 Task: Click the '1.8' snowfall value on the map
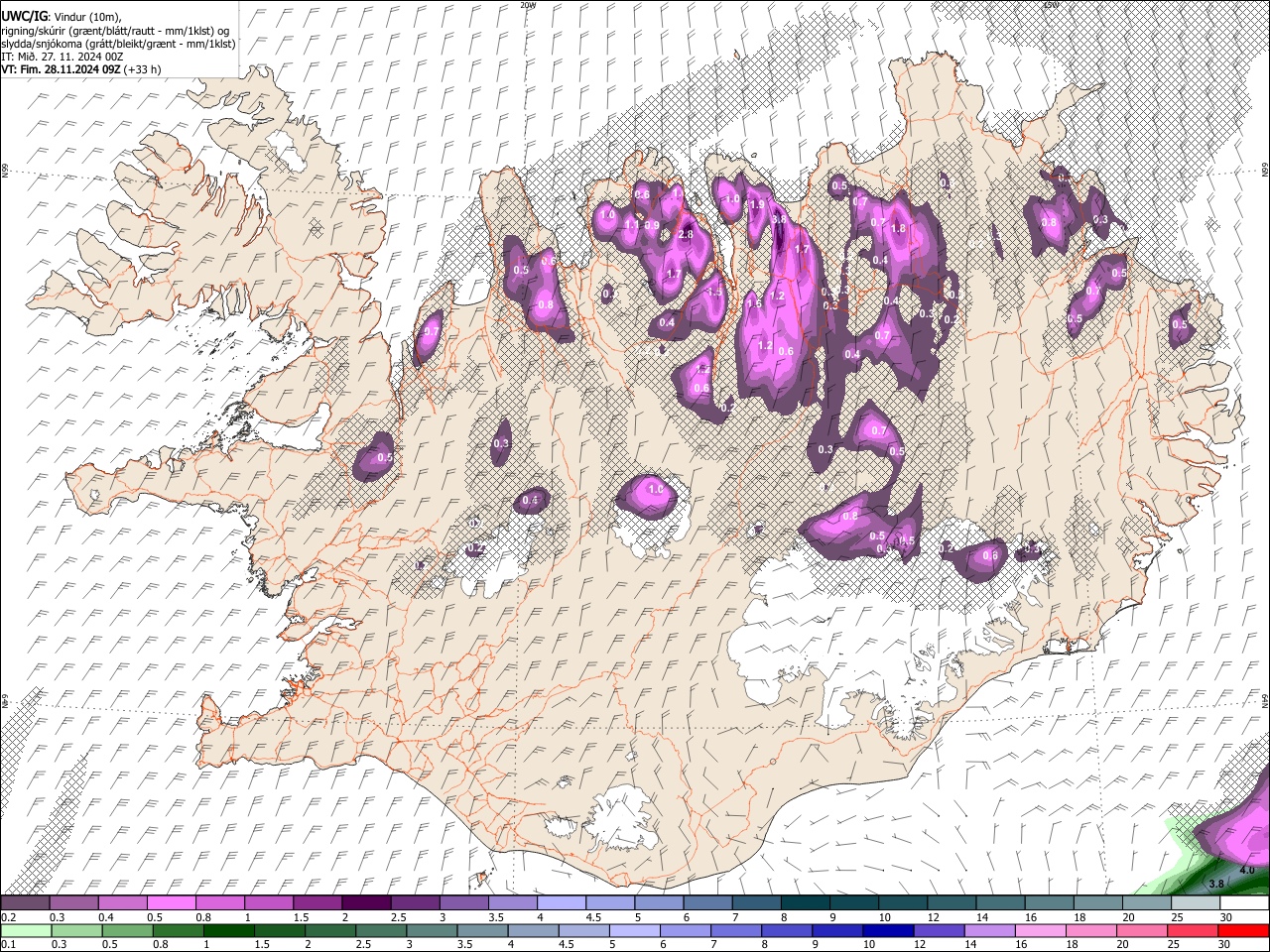[899, 228]
